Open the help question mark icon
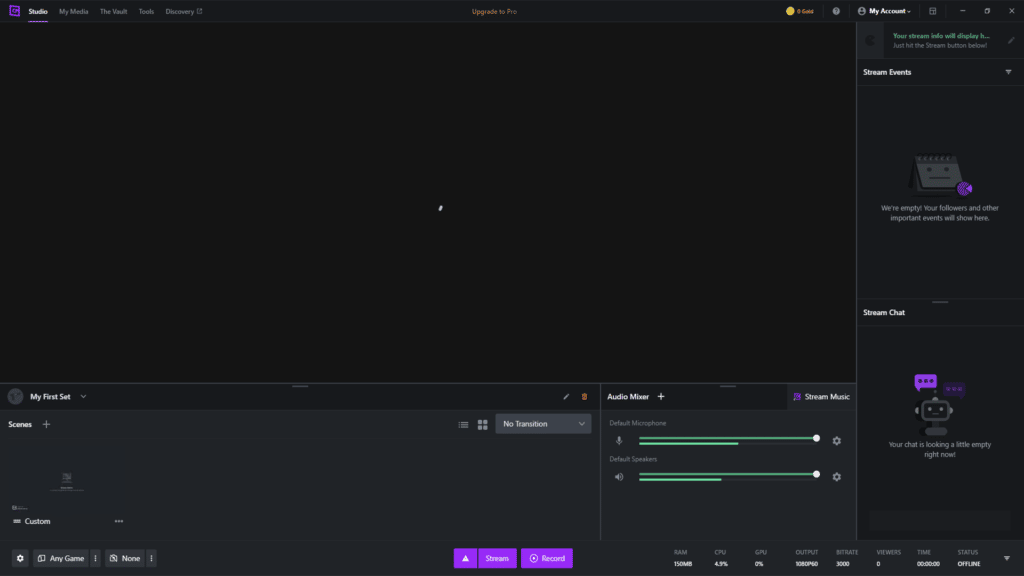This screenshot has width=1024, height=576. tap(836, 11)
